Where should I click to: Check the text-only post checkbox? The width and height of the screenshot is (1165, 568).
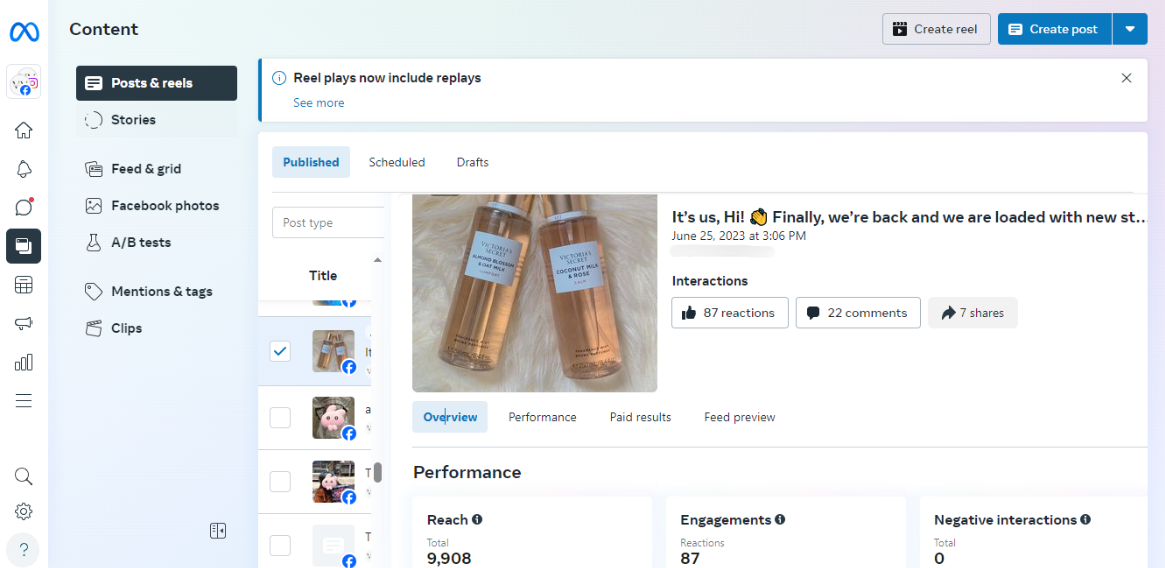(280, 546)
